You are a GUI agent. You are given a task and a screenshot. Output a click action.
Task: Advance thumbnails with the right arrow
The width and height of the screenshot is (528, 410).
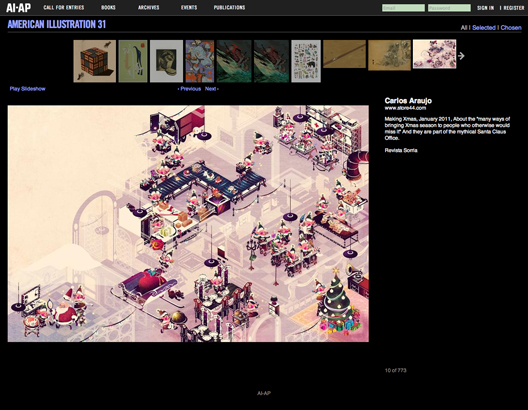pyautogui.click(x=461, y=56)
